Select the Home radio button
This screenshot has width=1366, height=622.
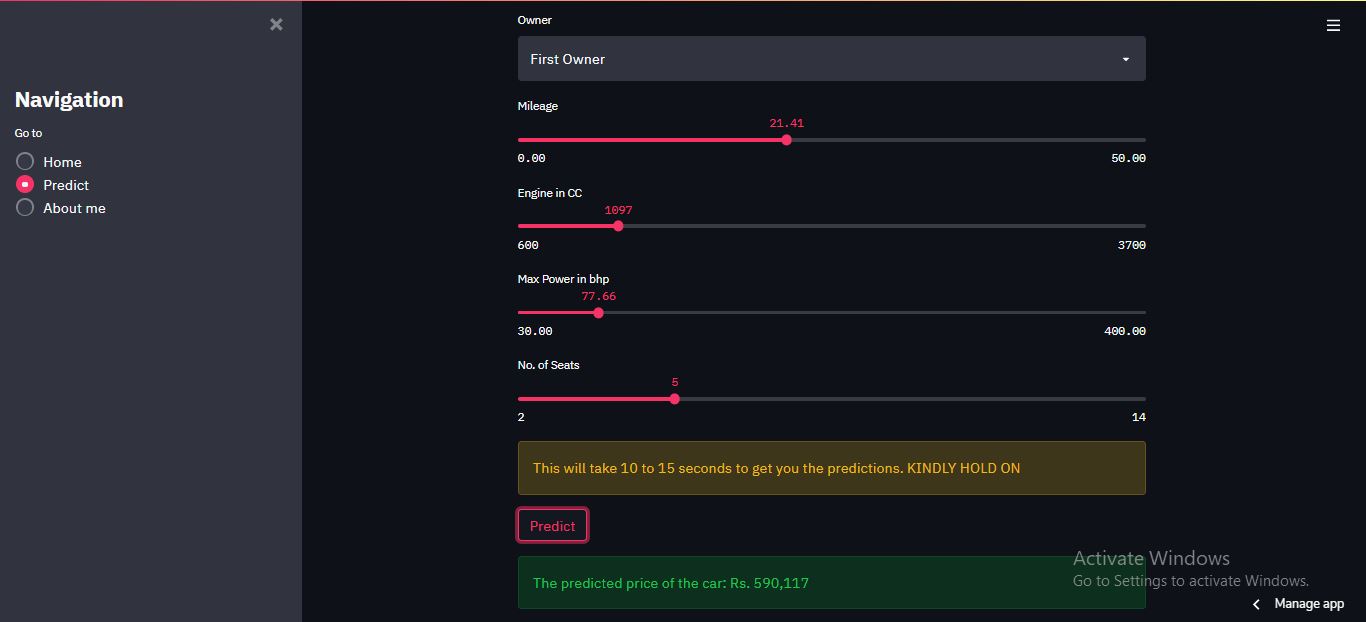(x=25, y=161)
